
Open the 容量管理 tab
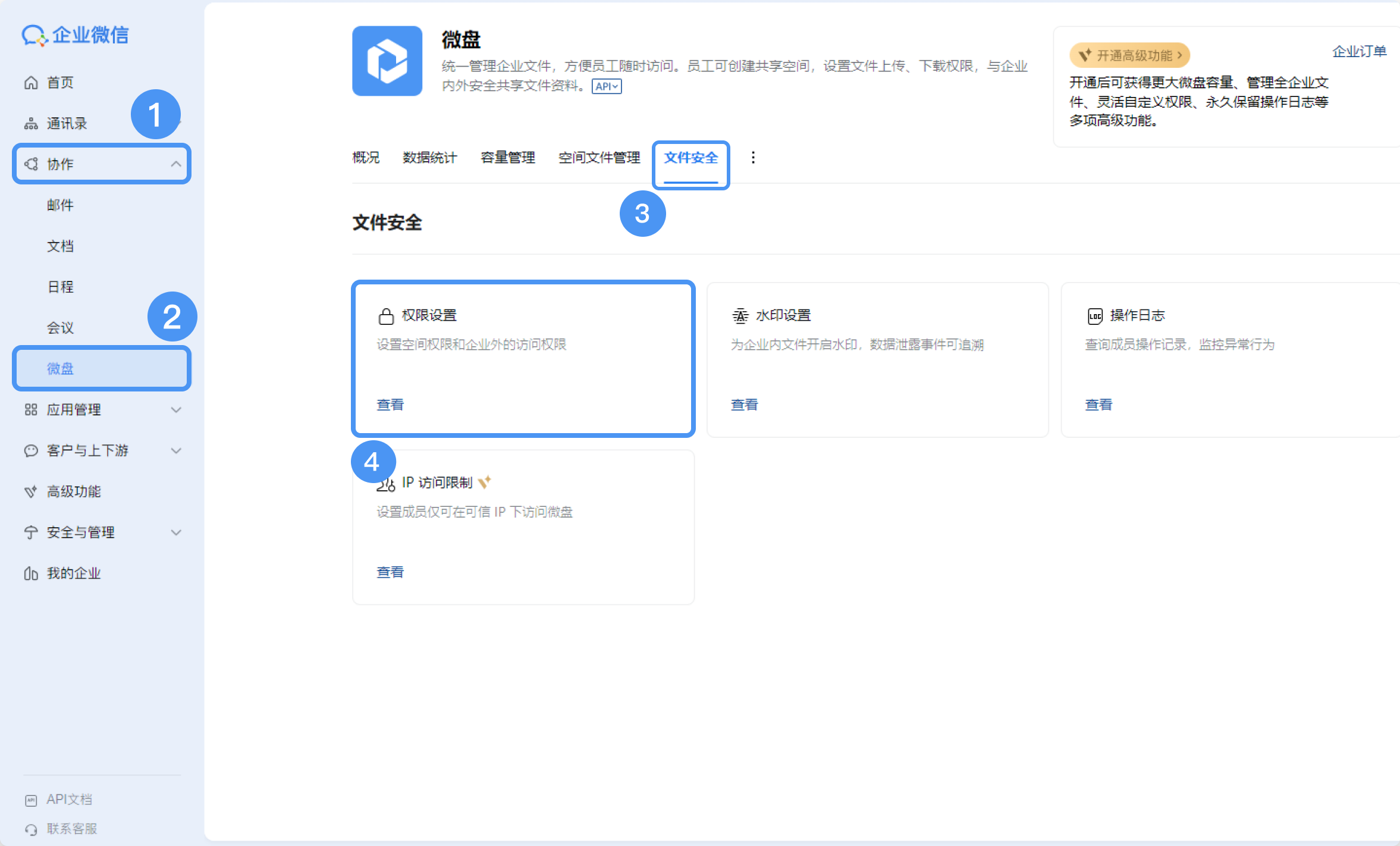click(508, 158)
